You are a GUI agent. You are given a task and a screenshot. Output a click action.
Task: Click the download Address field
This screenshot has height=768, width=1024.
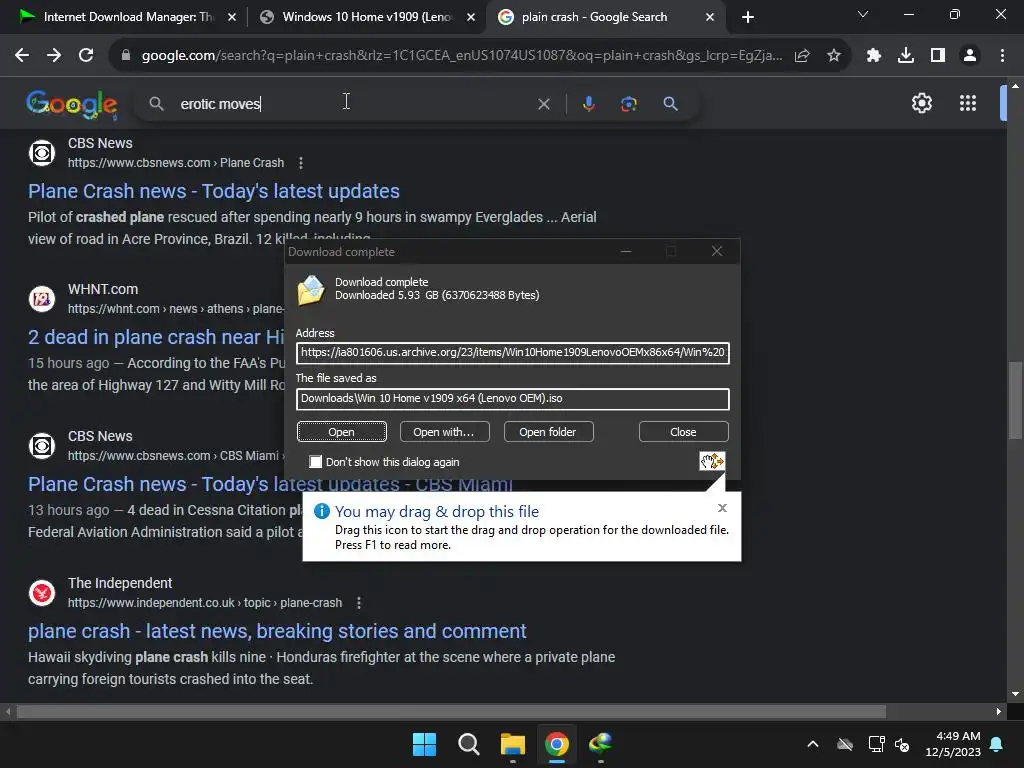[513, 353]
